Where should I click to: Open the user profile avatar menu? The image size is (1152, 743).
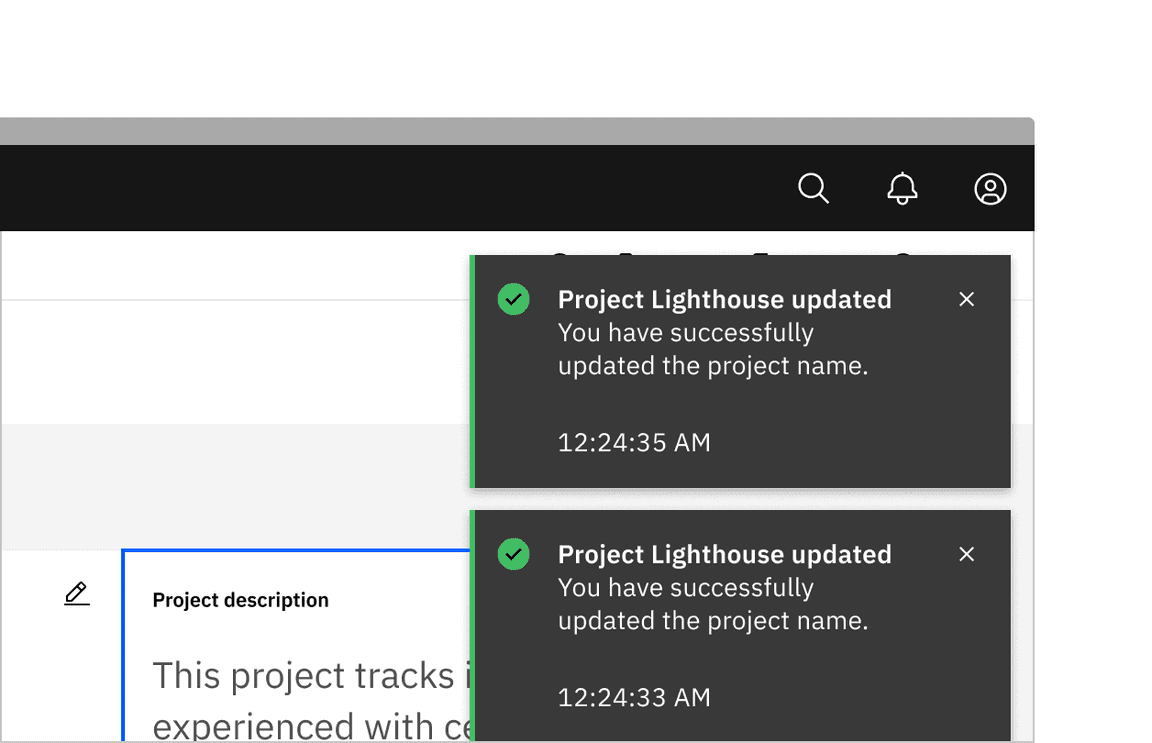pyautogui.click(x=990, y=188)
